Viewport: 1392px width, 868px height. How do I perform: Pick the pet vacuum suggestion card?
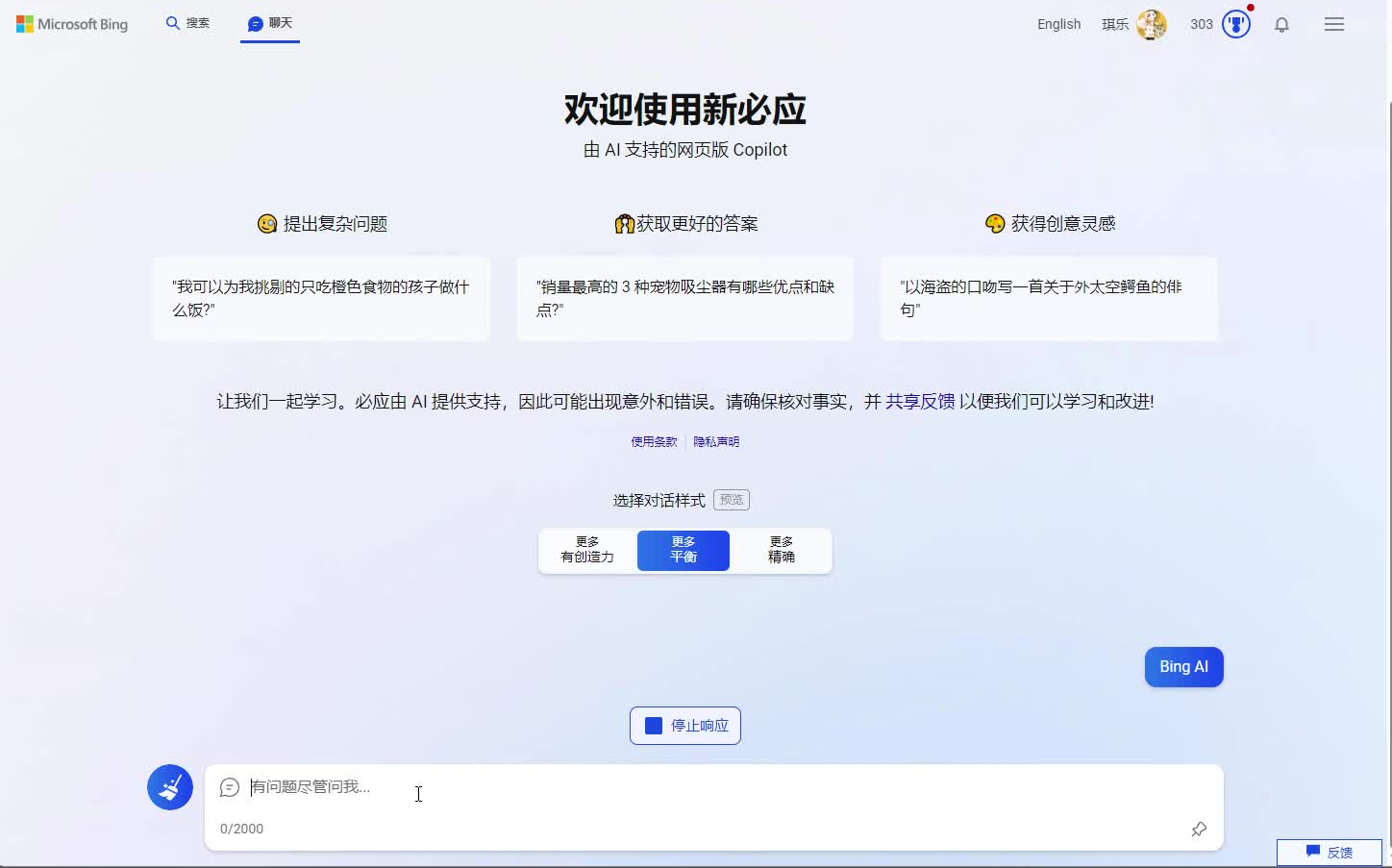[685, 298]
